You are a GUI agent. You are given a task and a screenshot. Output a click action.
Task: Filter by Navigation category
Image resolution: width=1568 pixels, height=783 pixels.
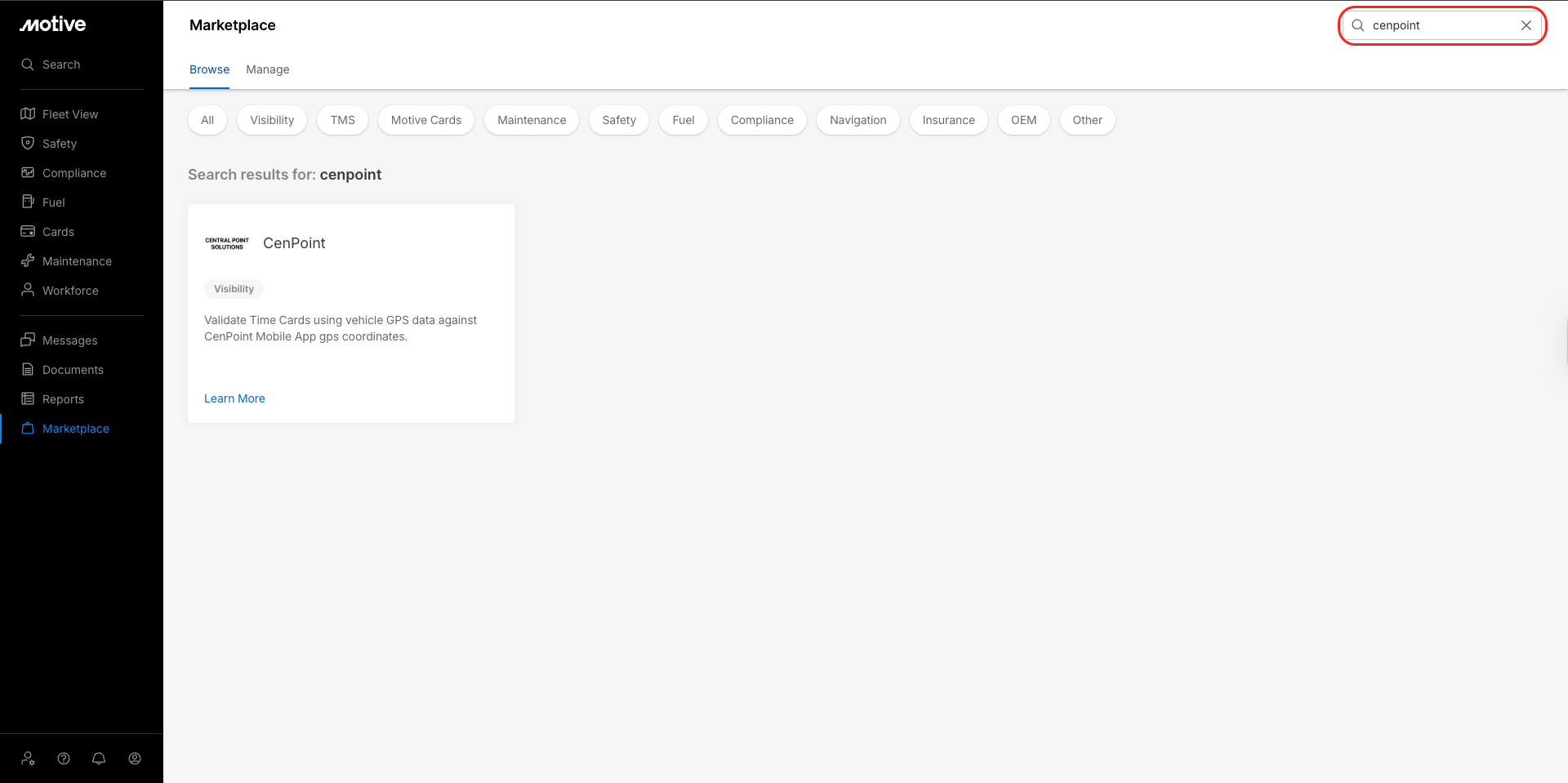(858, 120)
